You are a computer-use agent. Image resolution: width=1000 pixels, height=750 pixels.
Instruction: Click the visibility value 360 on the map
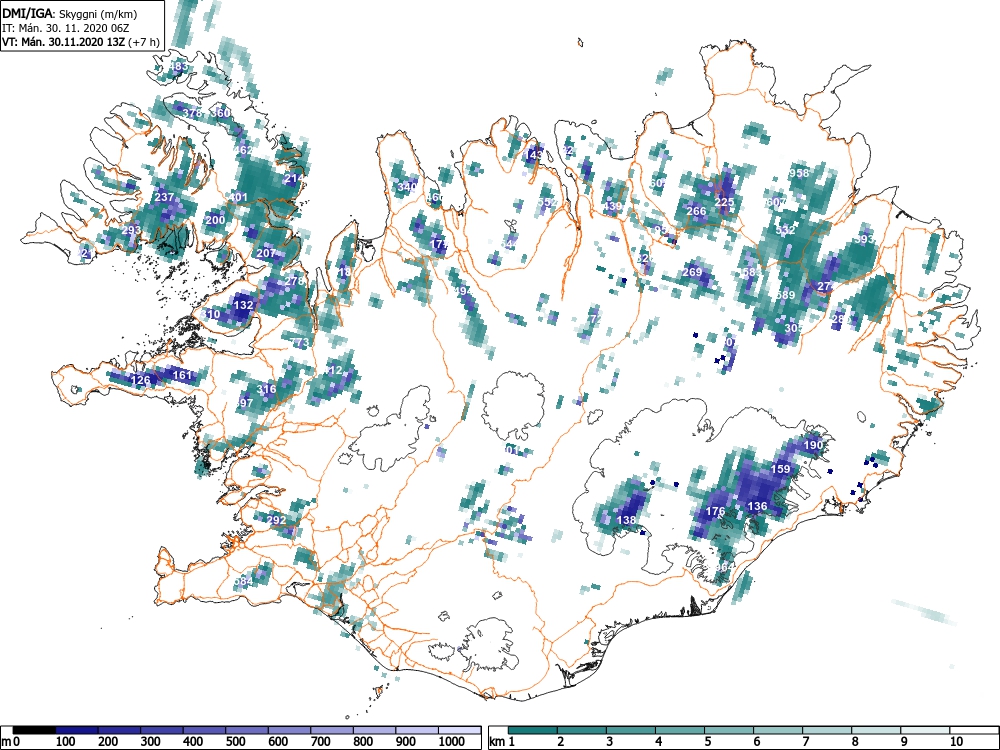pos(220,113)
